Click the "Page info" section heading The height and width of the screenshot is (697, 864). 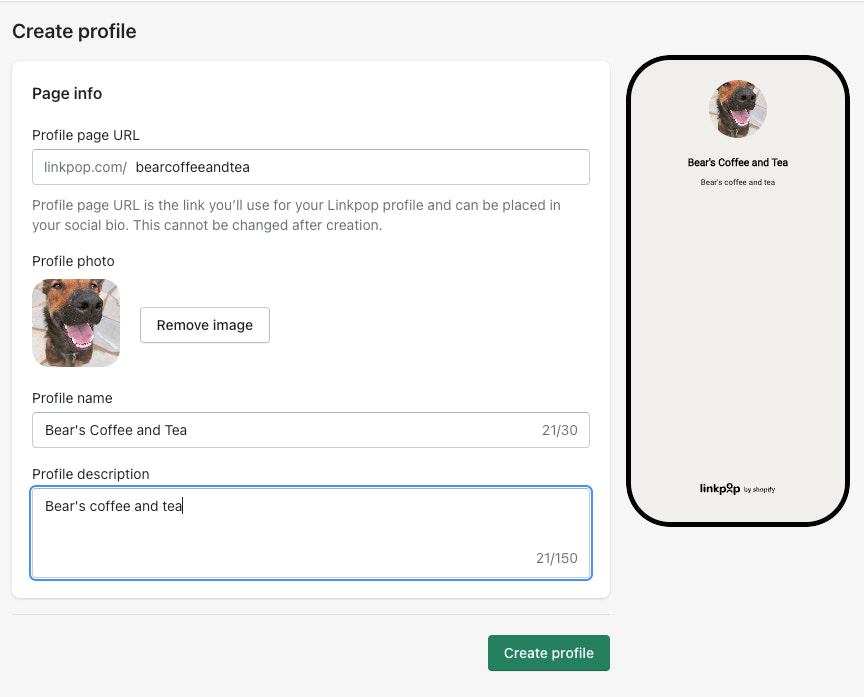[67, 93]
